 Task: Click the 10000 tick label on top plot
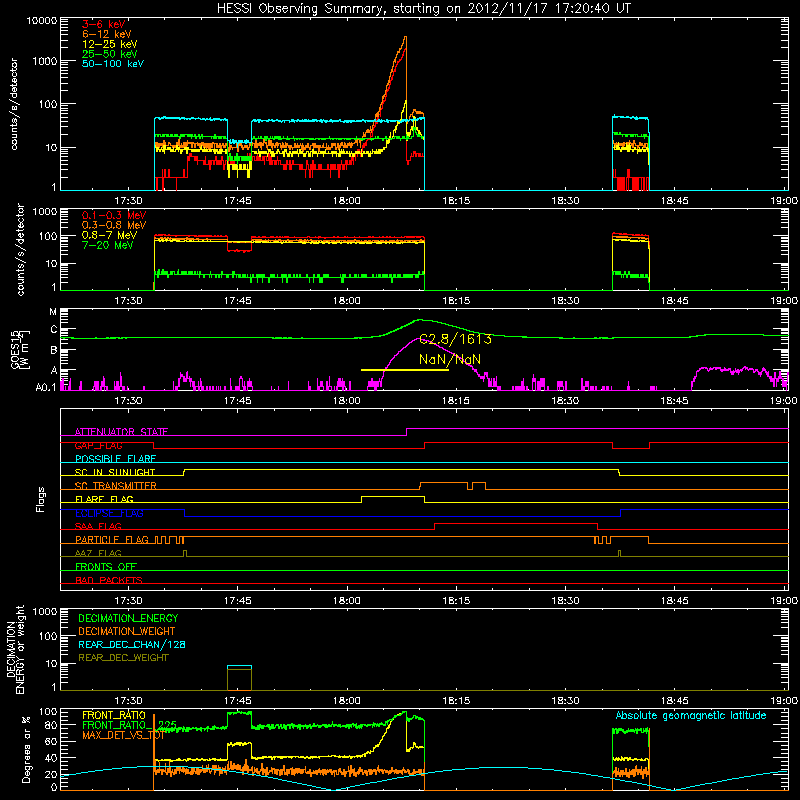42,21
